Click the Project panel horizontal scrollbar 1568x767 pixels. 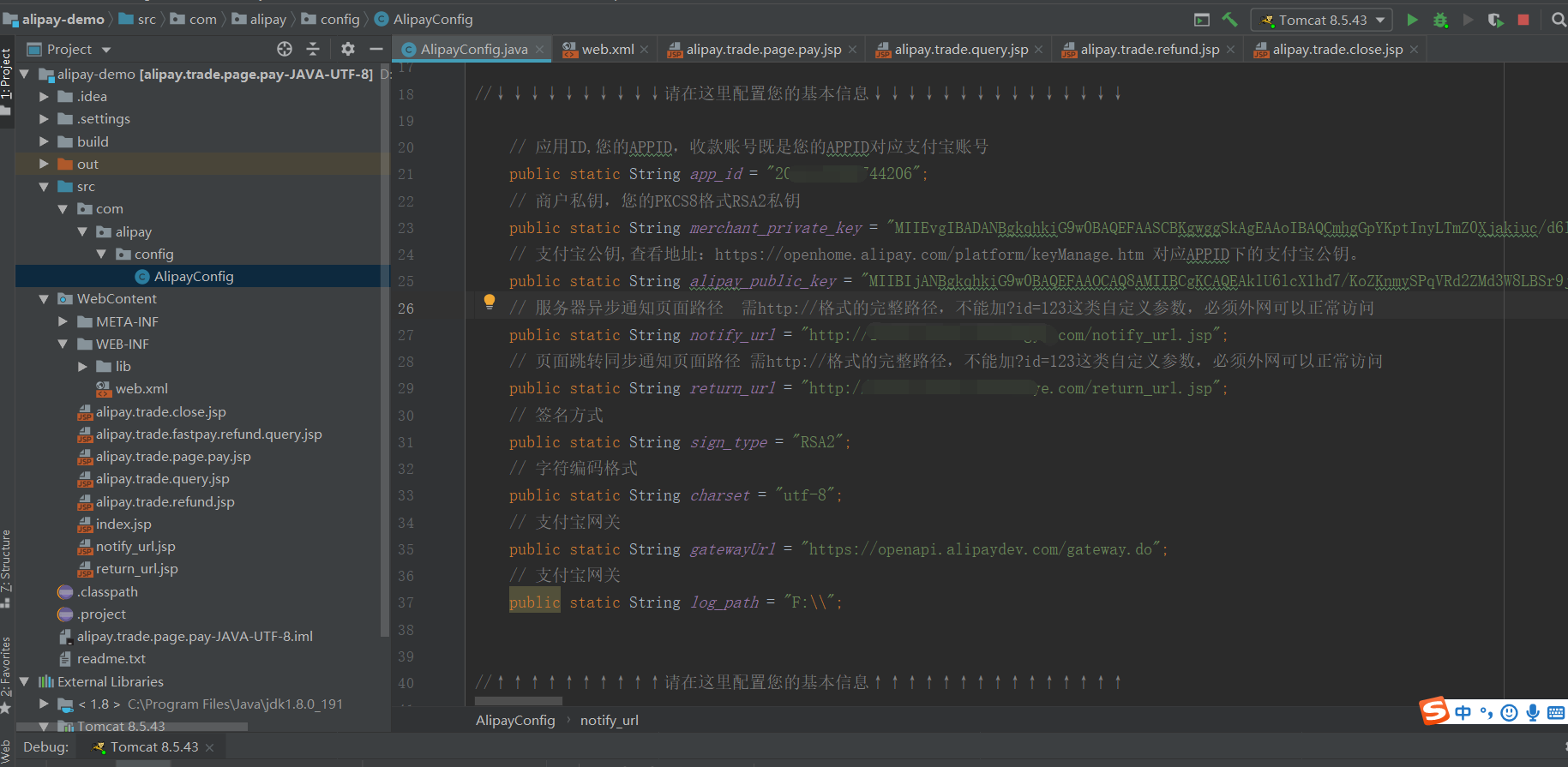[x=133, y=727]
